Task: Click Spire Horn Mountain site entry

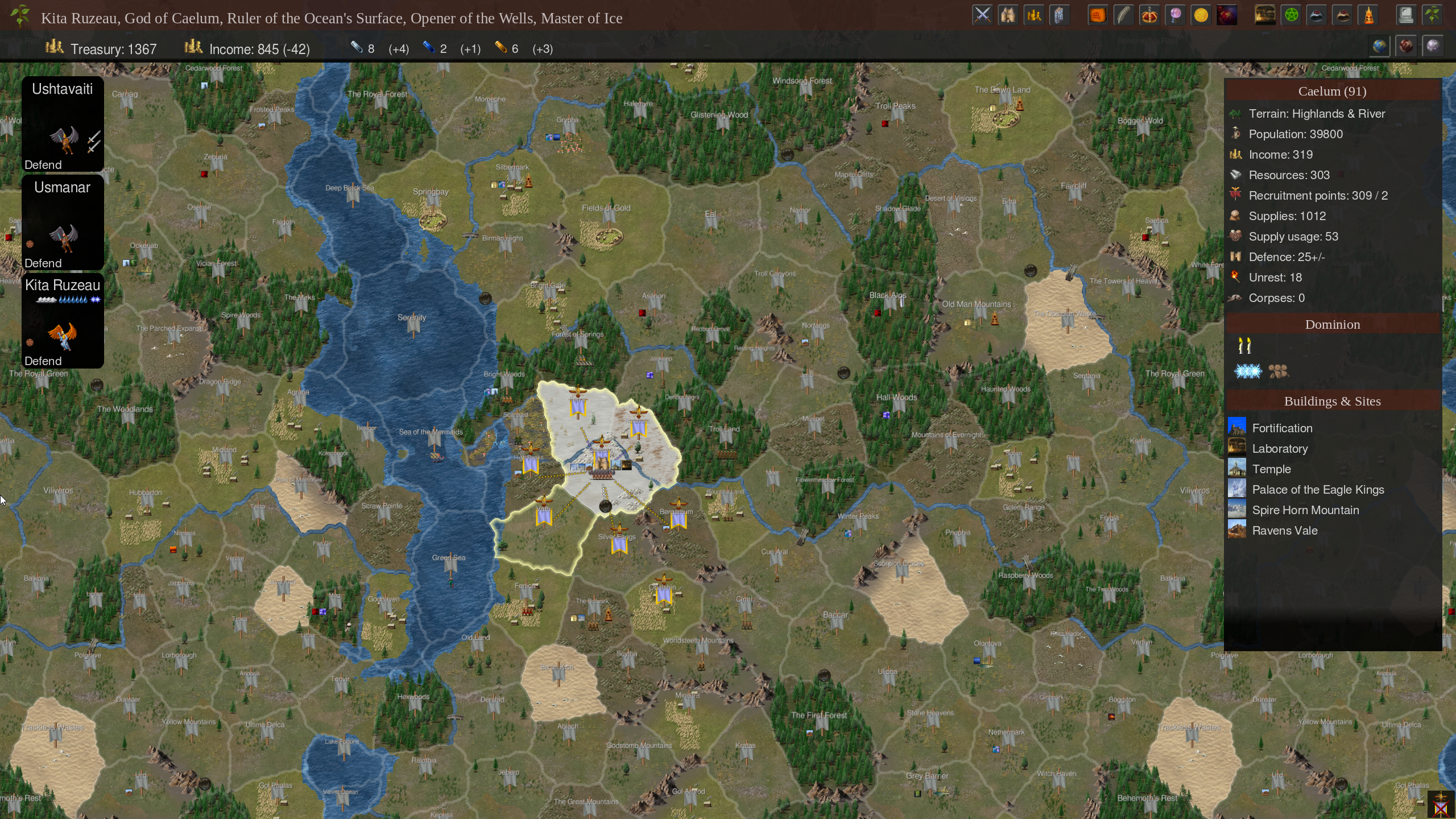Action: pos(1305,510)
